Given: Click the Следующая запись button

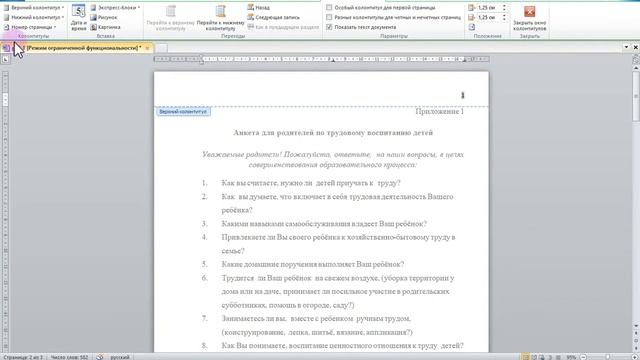Looking at the screenshot, I should [x=273, y=17].
